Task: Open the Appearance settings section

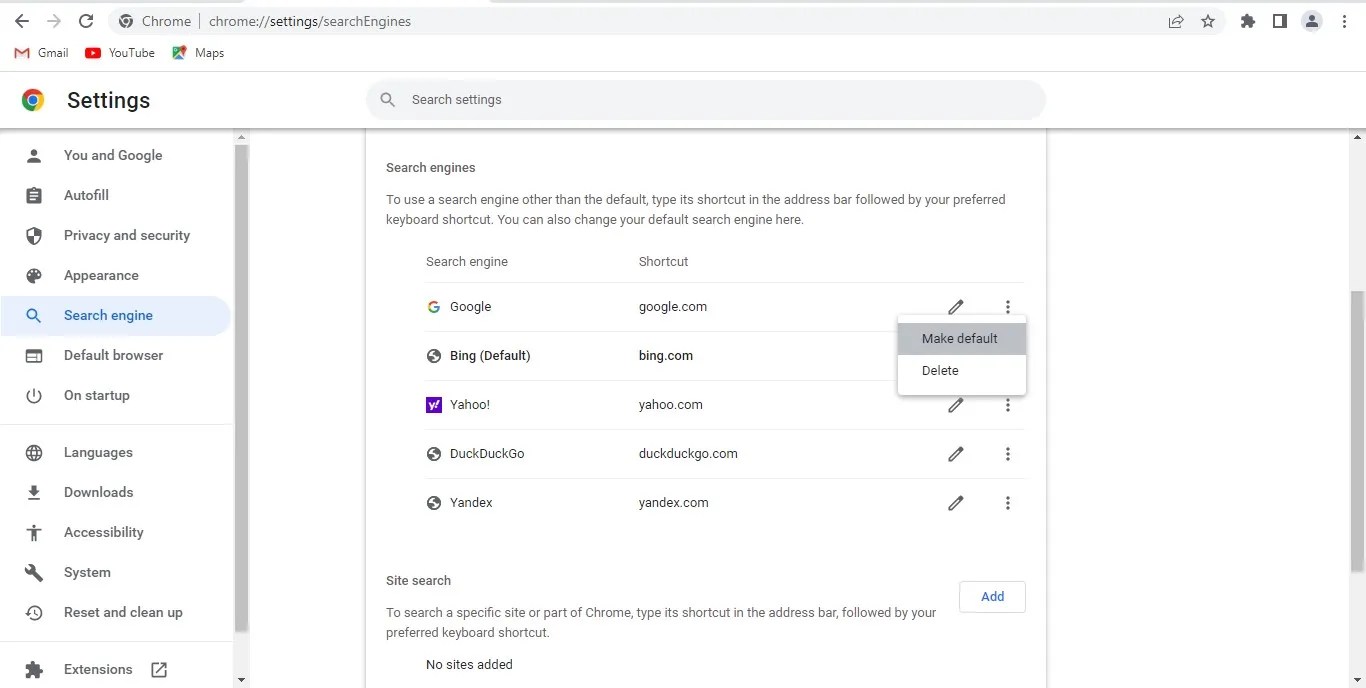Action: [x=101, y=275]
